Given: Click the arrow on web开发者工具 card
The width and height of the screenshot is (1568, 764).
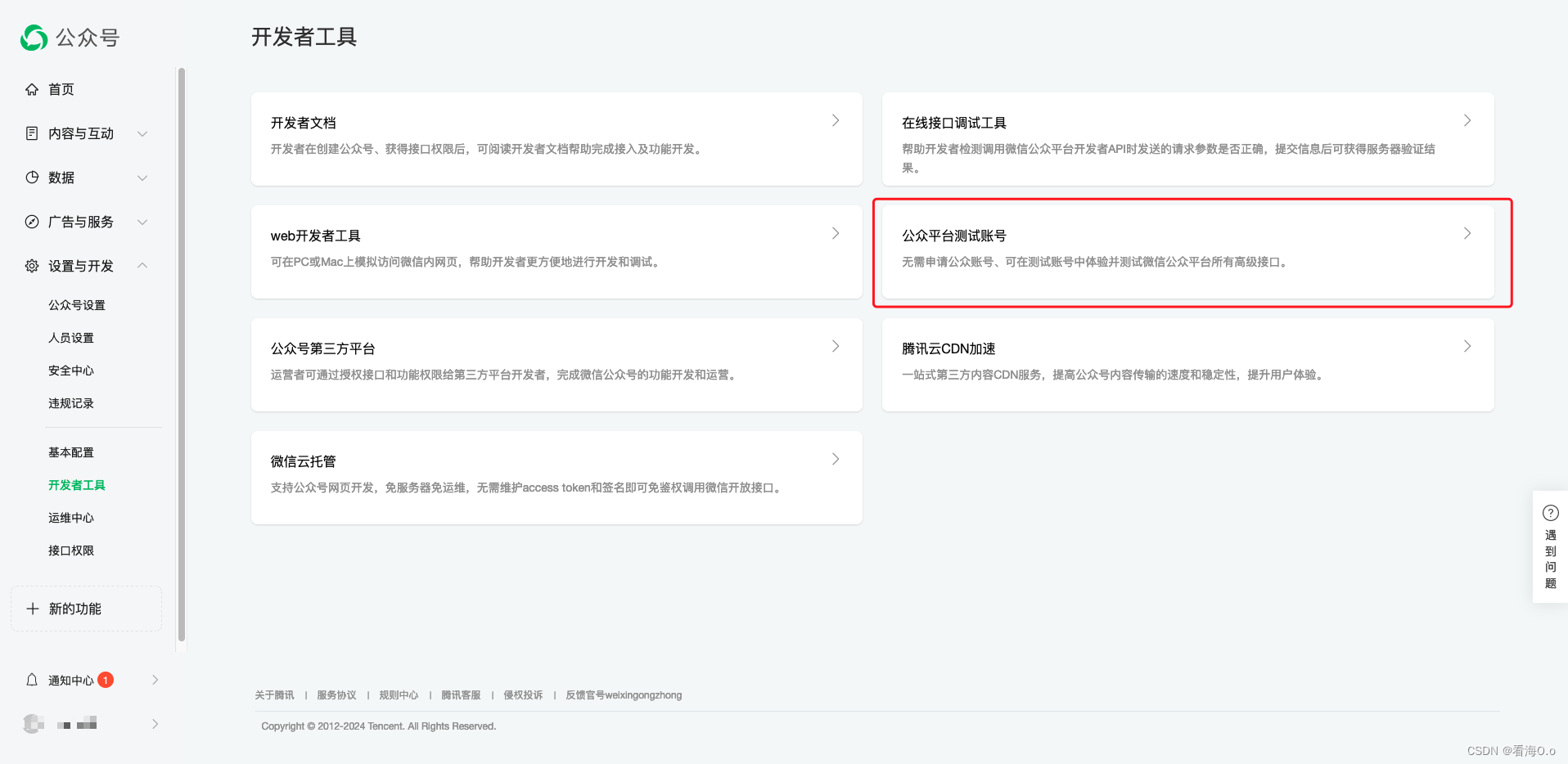Looking at the screenshot, I should (836, 233).
